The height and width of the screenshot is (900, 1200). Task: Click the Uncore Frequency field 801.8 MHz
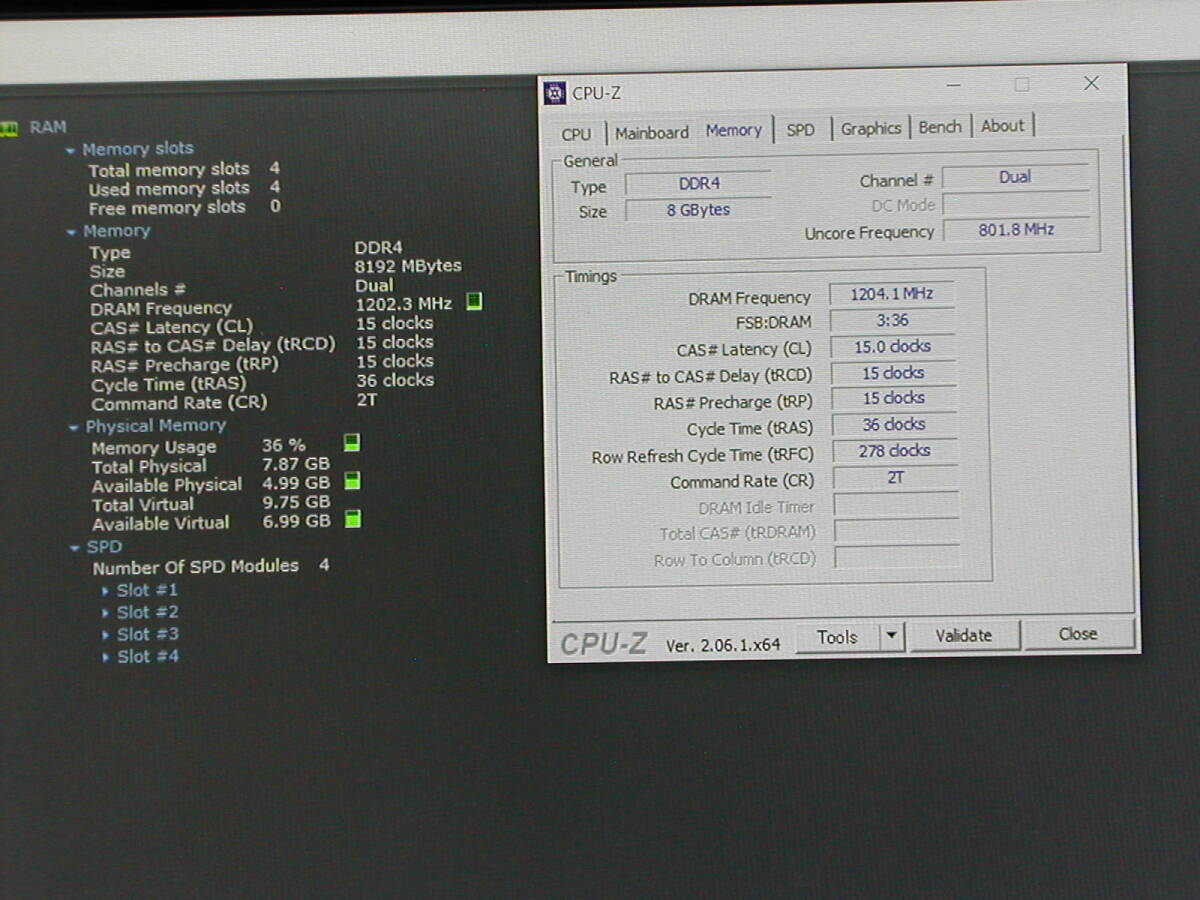(1015, 229)
